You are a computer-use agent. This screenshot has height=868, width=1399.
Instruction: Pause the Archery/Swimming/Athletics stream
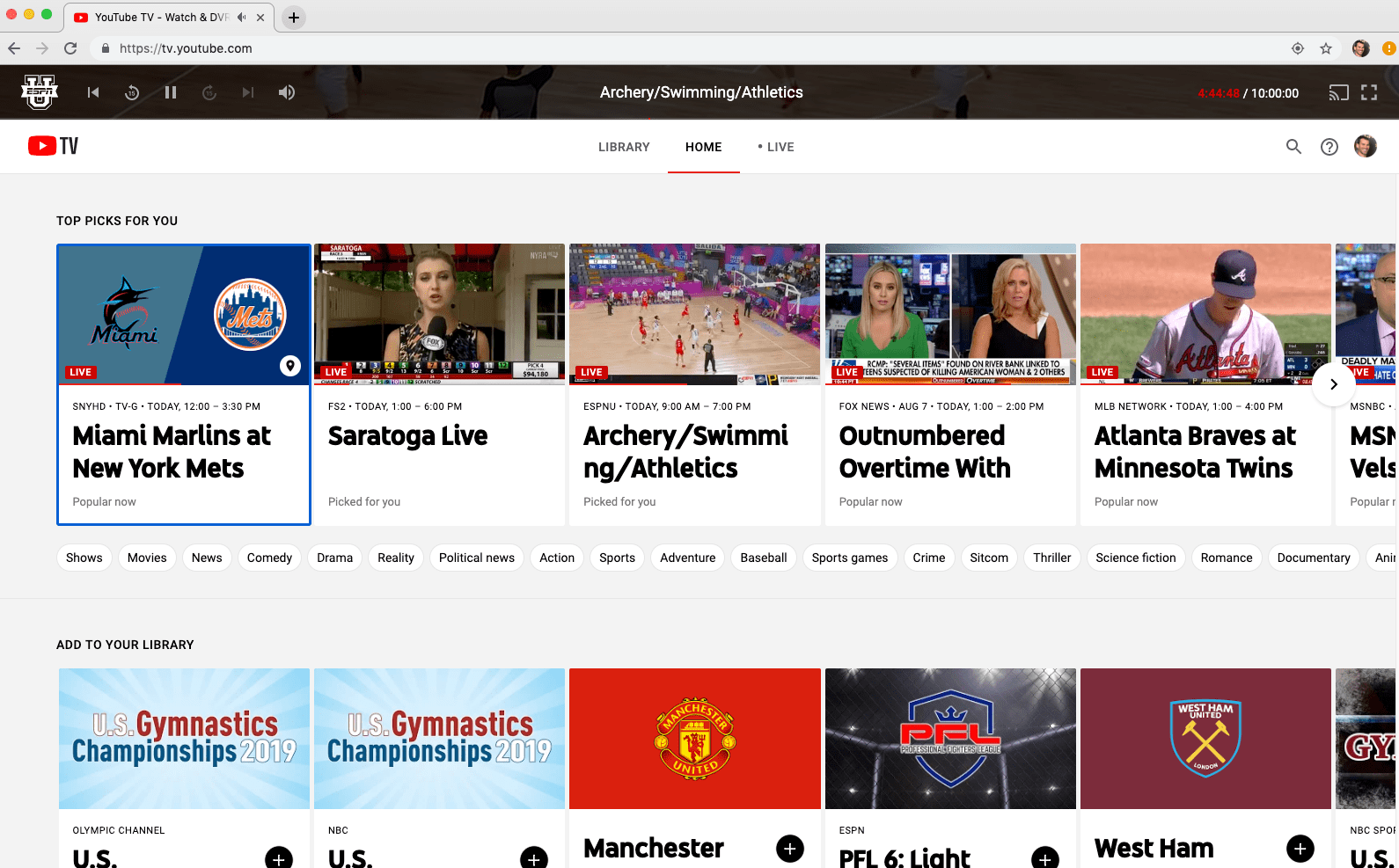(171, 92)
